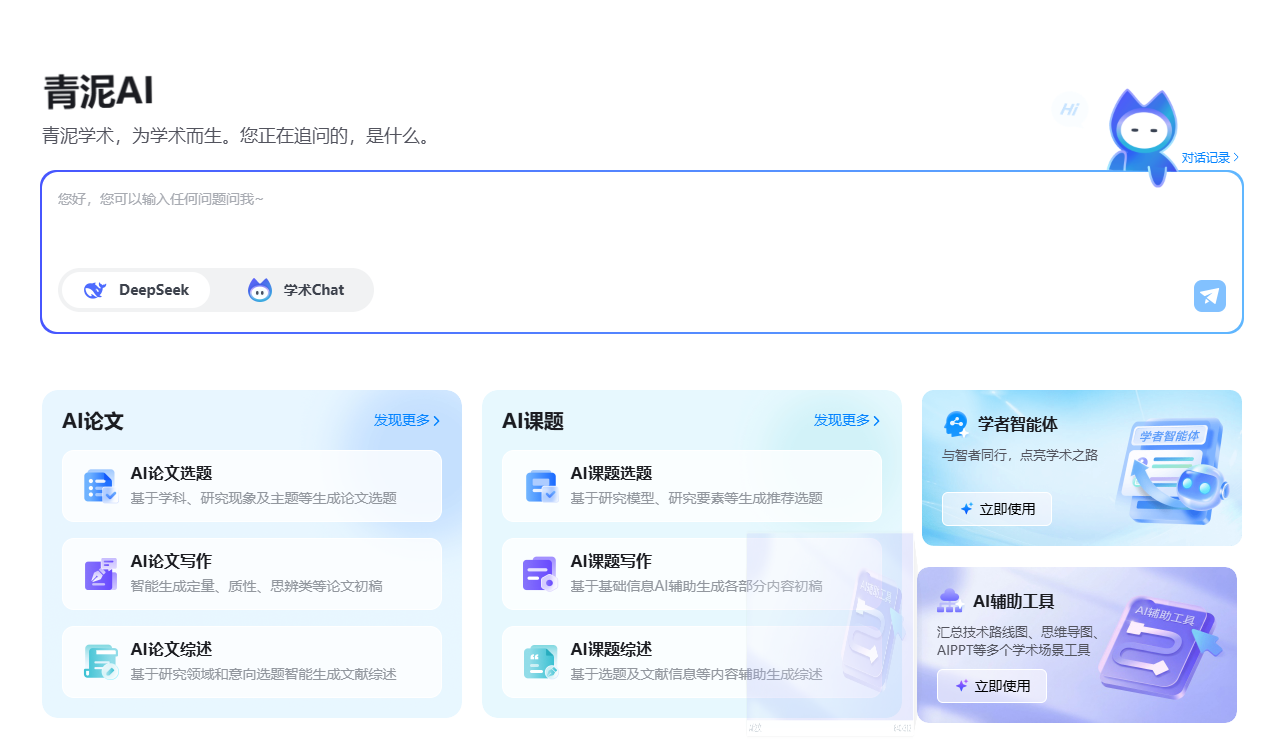The height and width of the screenshot is (747, 1269).
Task: Switch to the DeepSeek tab
Action: coord(137,290)
